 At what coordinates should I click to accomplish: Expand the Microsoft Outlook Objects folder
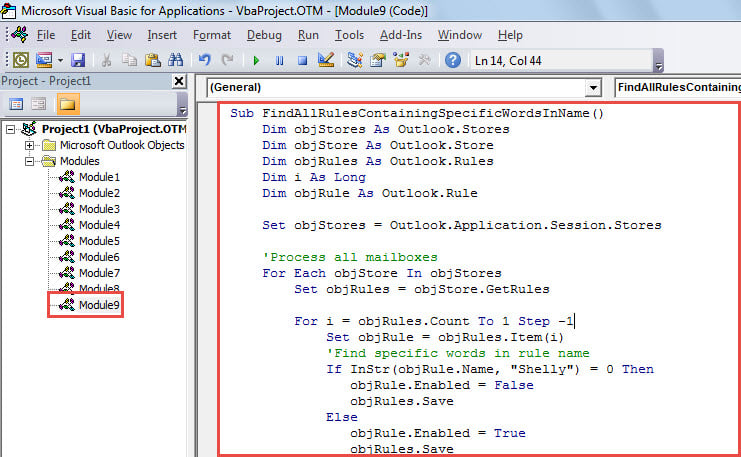(29, 145)
